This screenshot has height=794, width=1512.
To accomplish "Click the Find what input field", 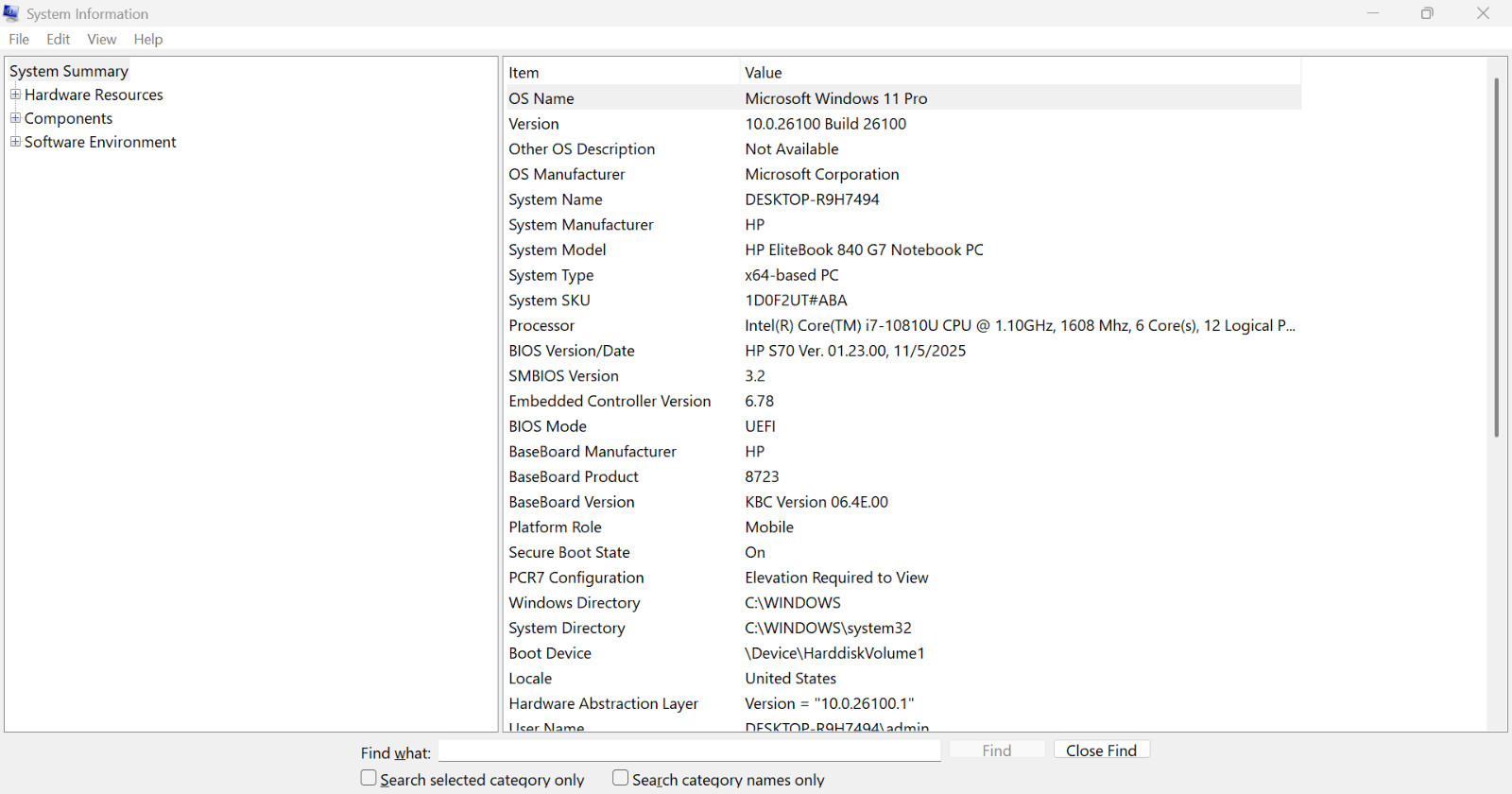I will click(x=690, y=751).
